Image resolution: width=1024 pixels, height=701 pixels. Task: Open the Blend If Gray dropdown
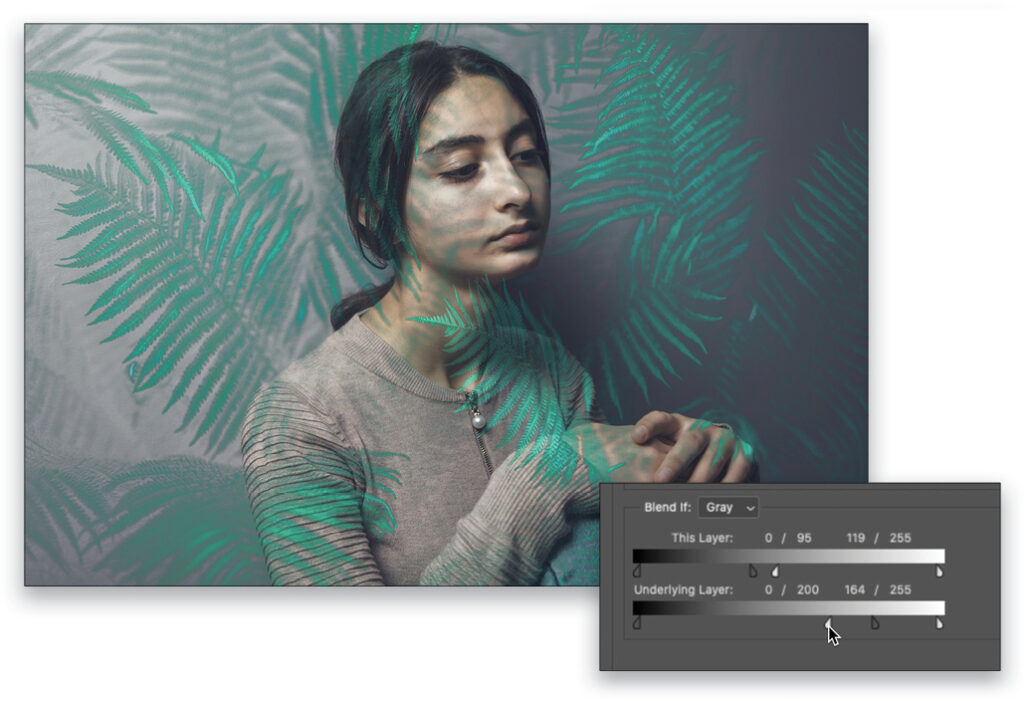(x=728, y=507)
